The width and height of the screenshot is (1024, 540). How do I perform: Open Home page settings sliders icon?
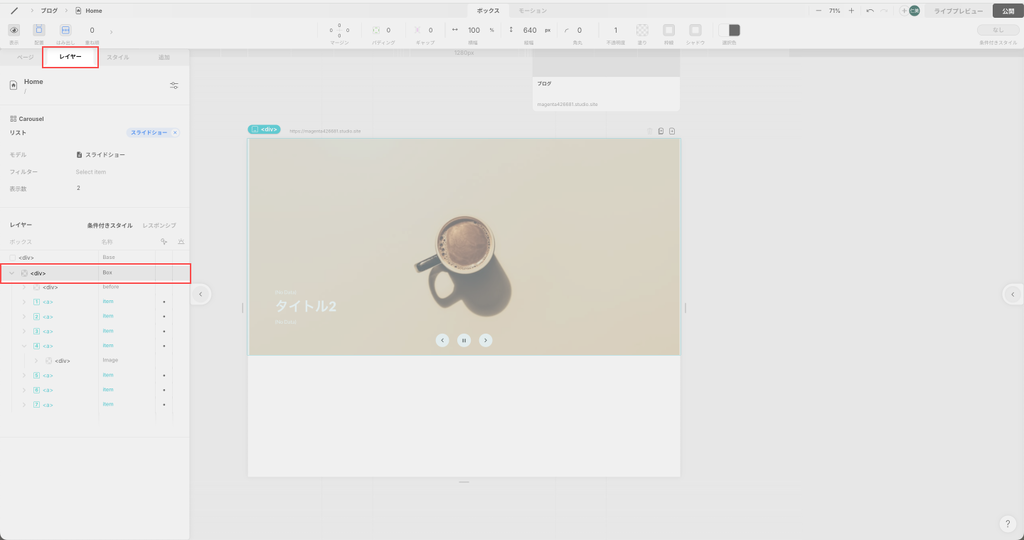174,86
